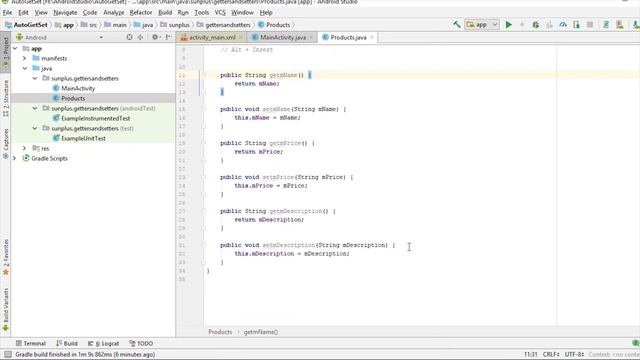
Task: Open the SDK Manager download icon
Action: pos(636,25)
